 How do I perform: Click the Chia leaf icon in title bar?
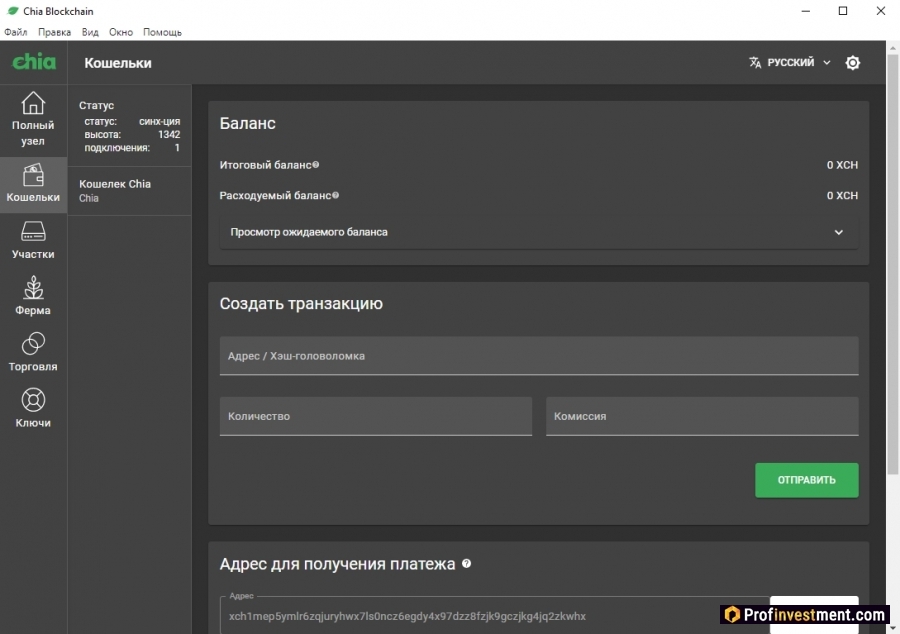click(12, 11)
